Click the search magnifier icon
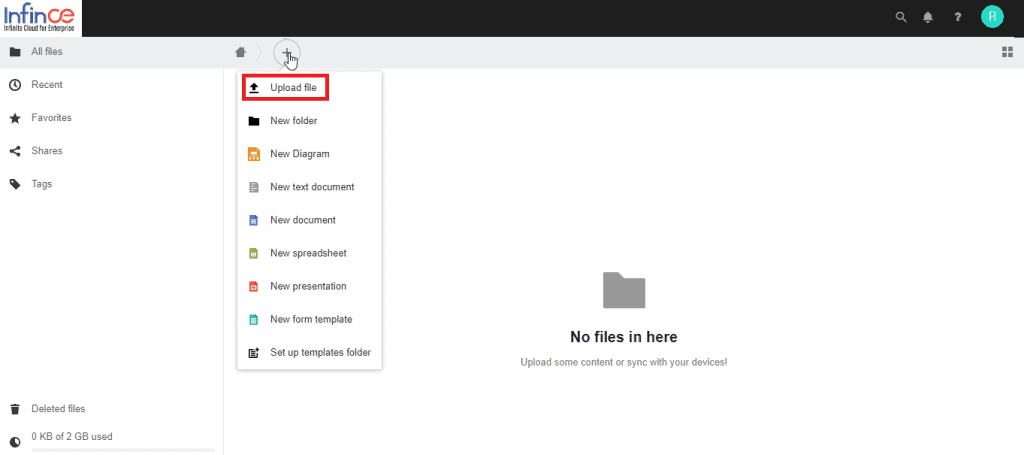 900,17
